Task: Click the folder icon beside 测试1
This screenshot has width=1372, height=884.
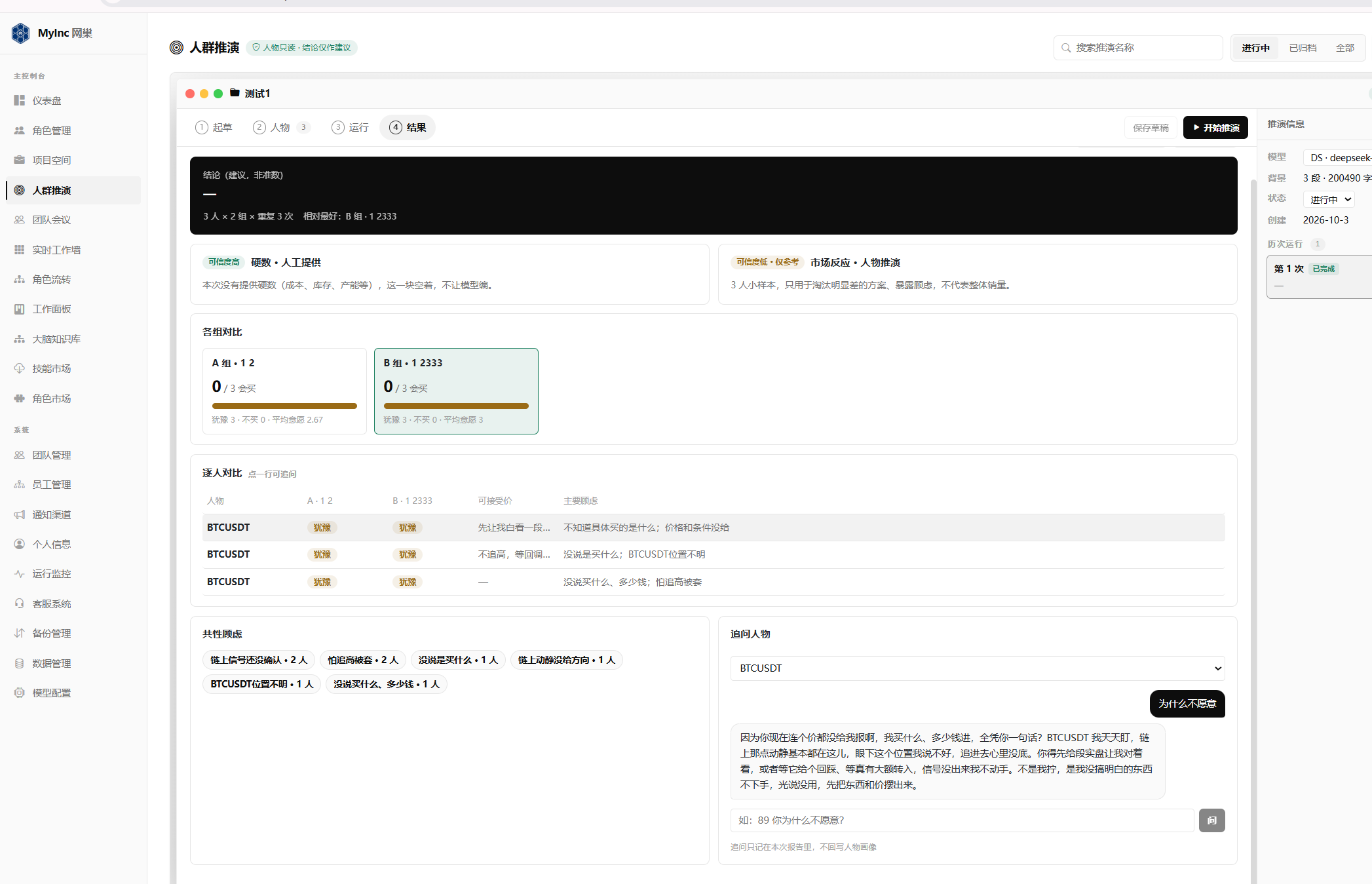Action: click(x=235, y=93)
